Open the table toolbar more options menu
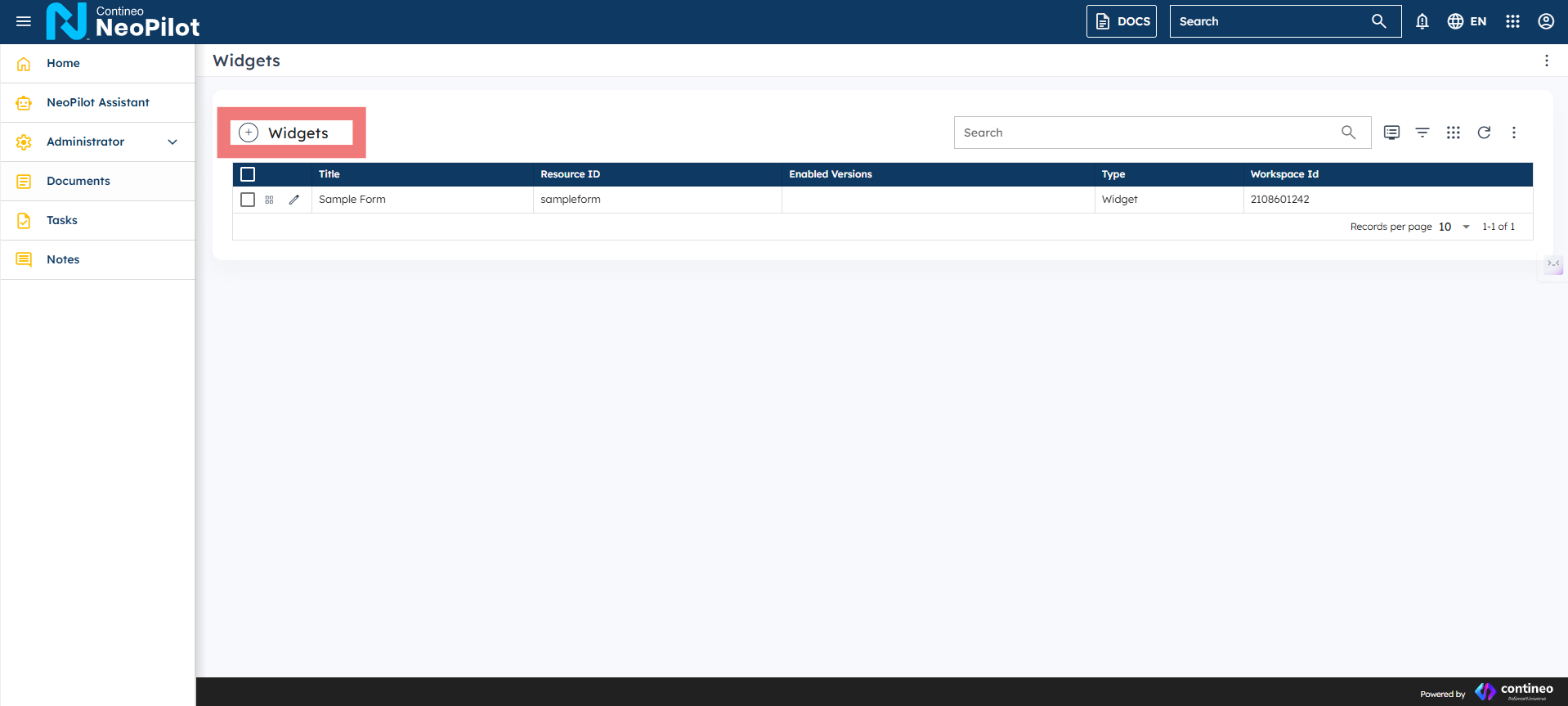 1514,133
